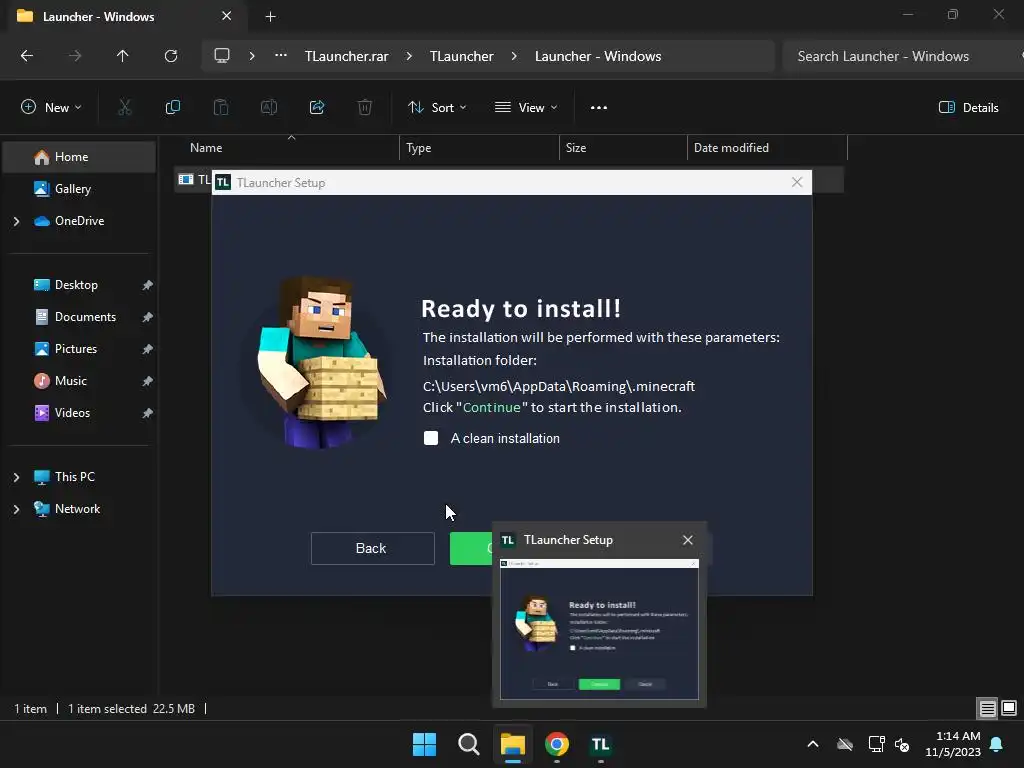Viewport: 1024px width, 768px height.
Task: Switch to large thumbnails view icon
Action: [1009, 708]
